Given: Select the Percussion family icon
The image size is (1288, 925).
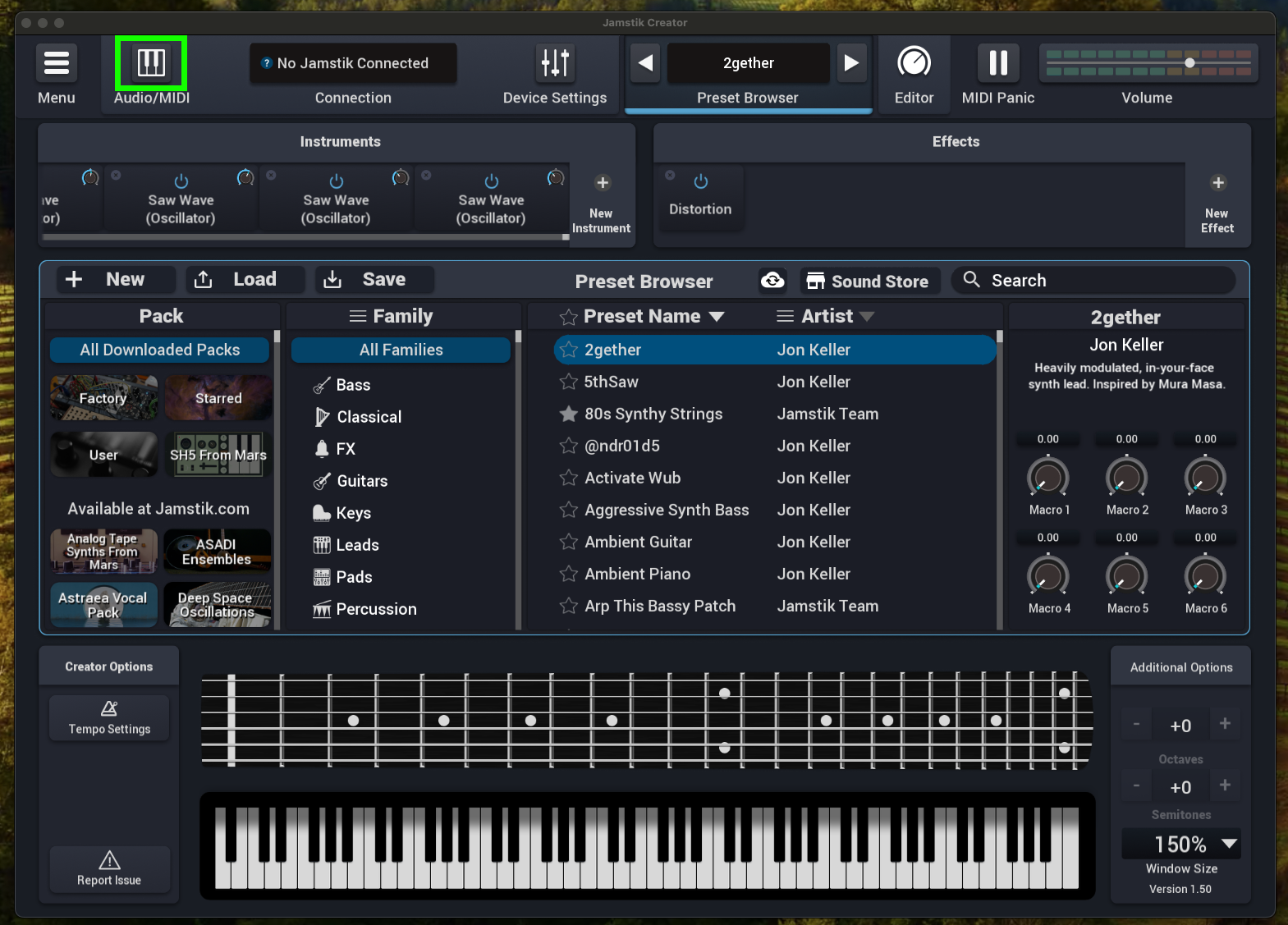Looking at the screenshot, I should tap(322, 609).
